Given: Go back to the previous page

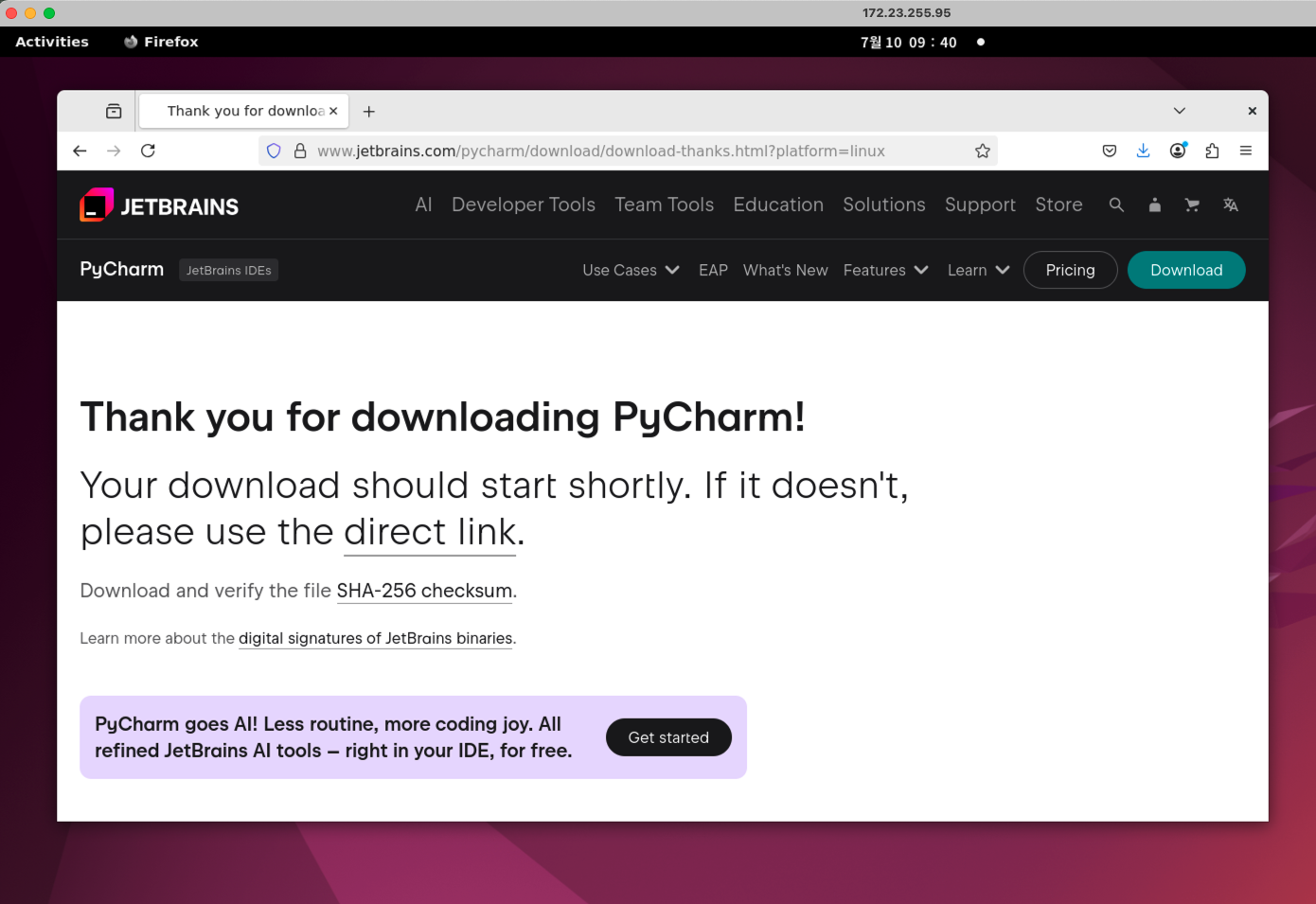Looking at the screenshot, I should tap(80, 151).
